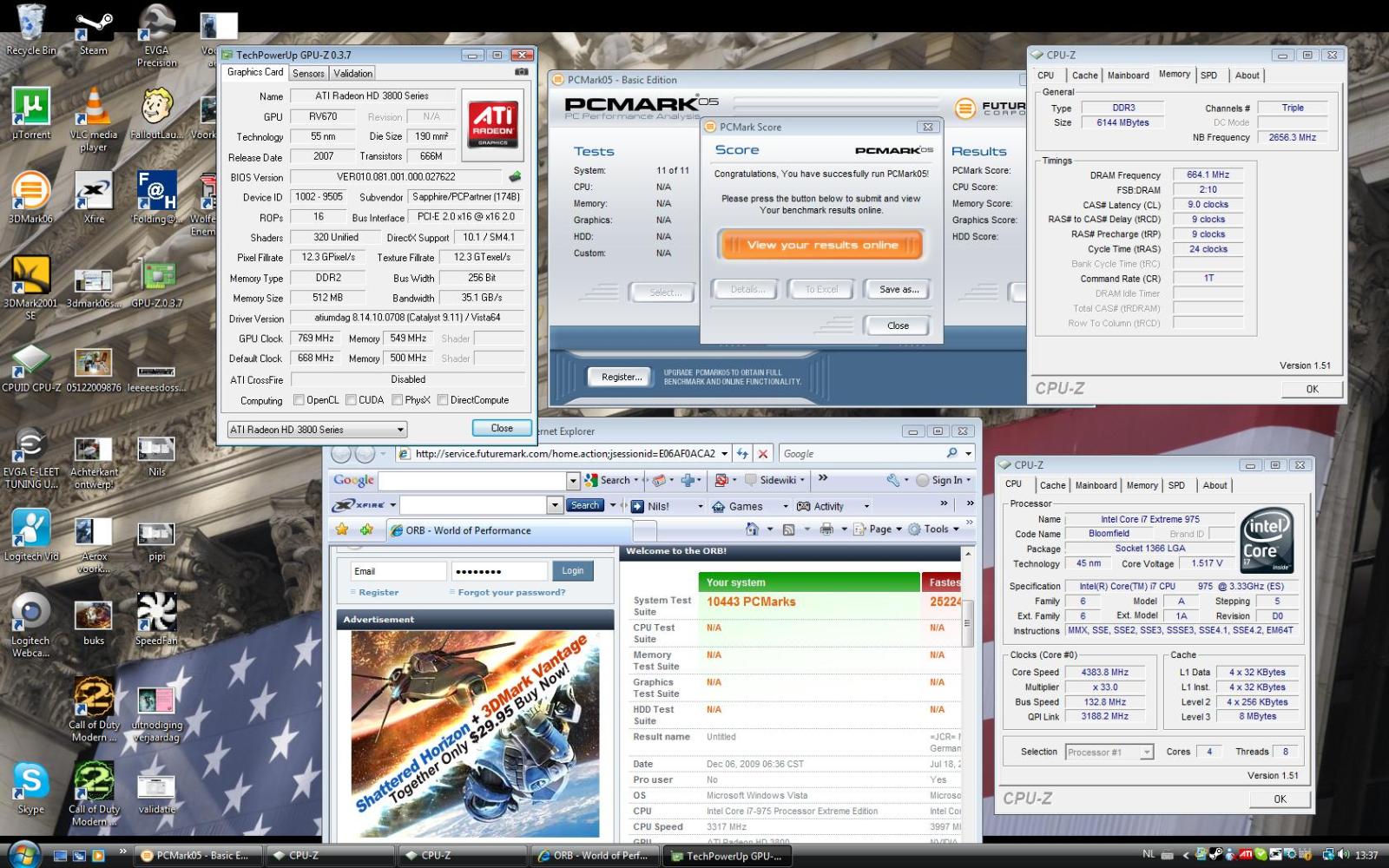
Task: Launch EVGA E-LEET Tuning Utility icon
Action: 30,458
